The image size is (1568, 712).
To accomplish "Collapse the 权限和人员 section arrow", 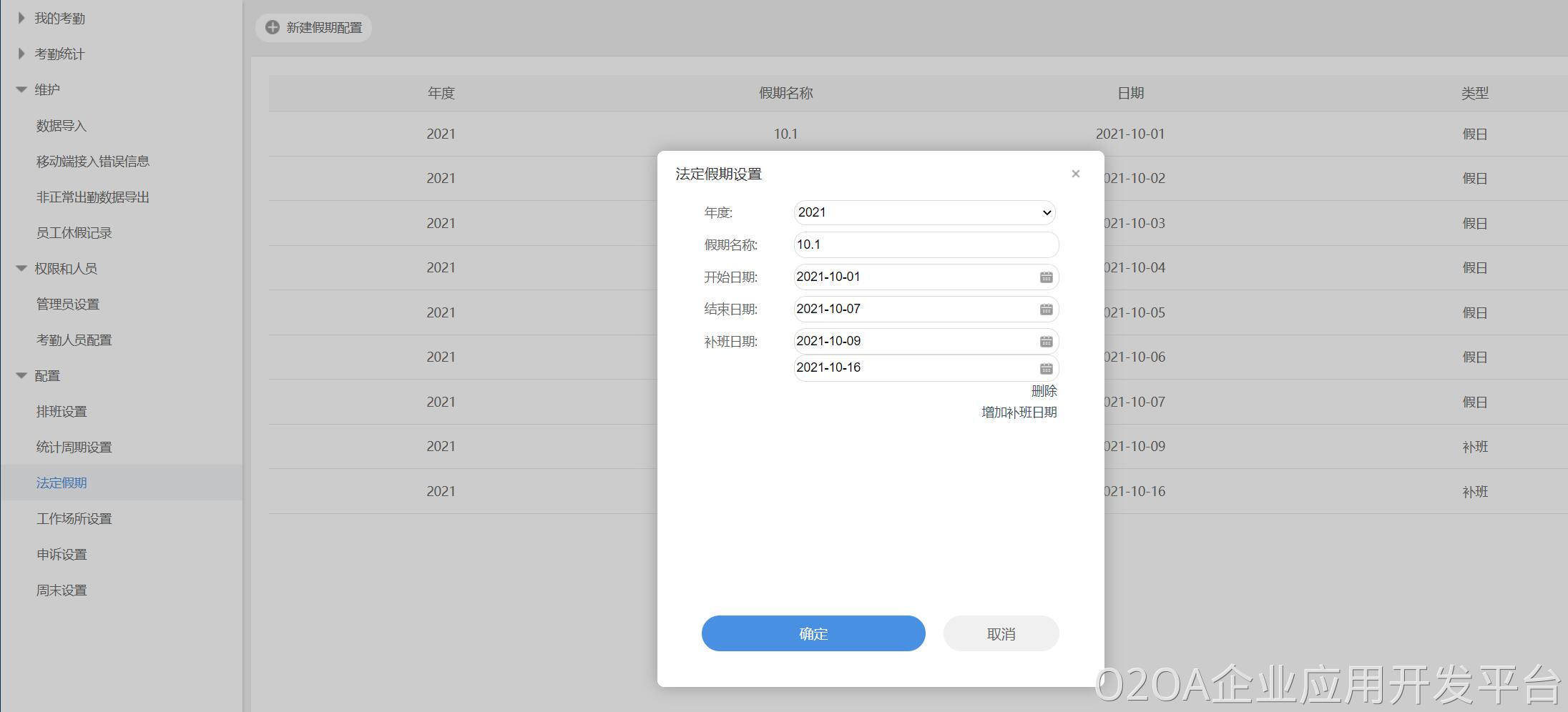I will (x=21, y=268).
